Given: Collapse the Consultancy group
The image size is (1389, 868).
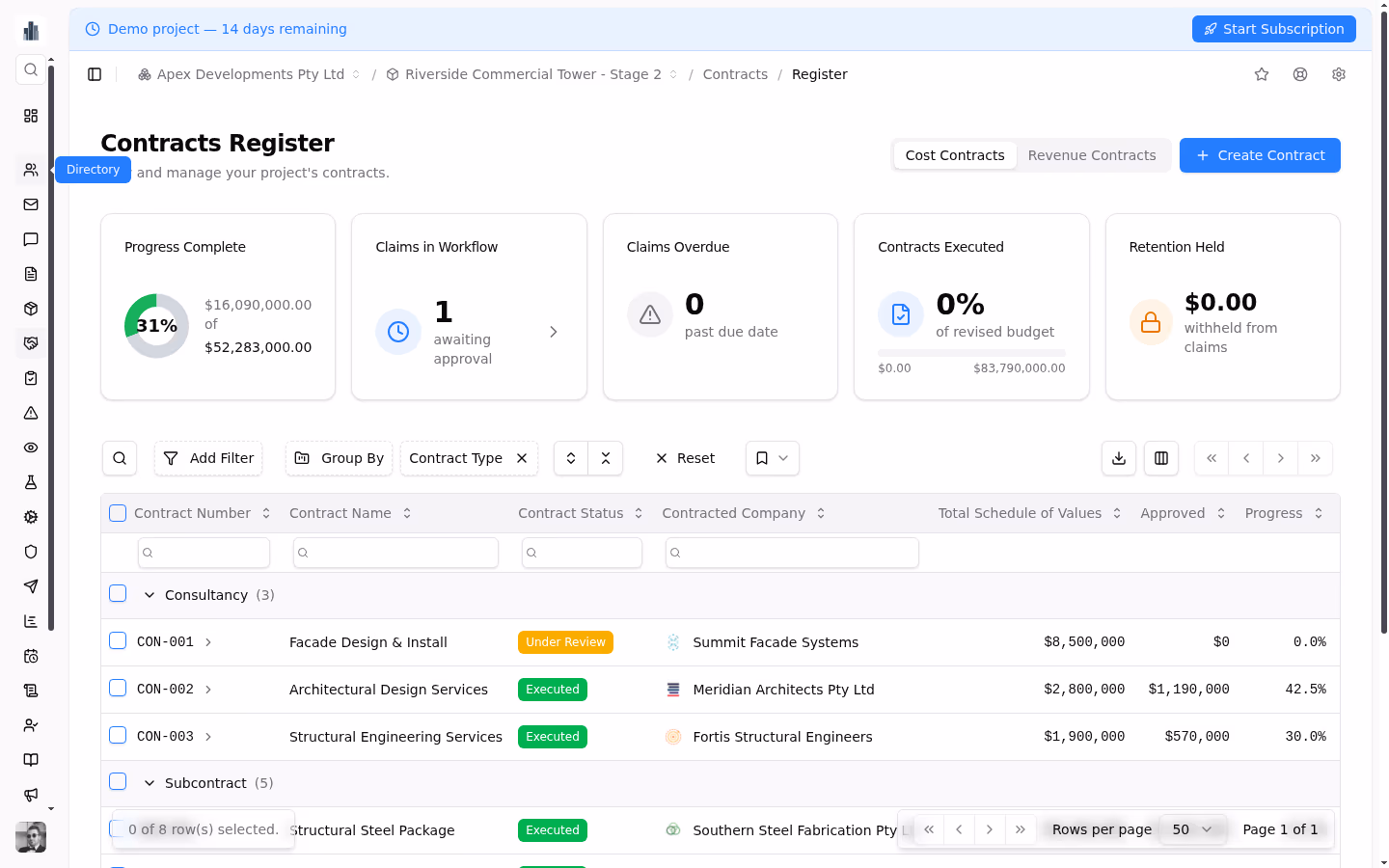Looking at the screenshot, I should [x=150, y=595].
